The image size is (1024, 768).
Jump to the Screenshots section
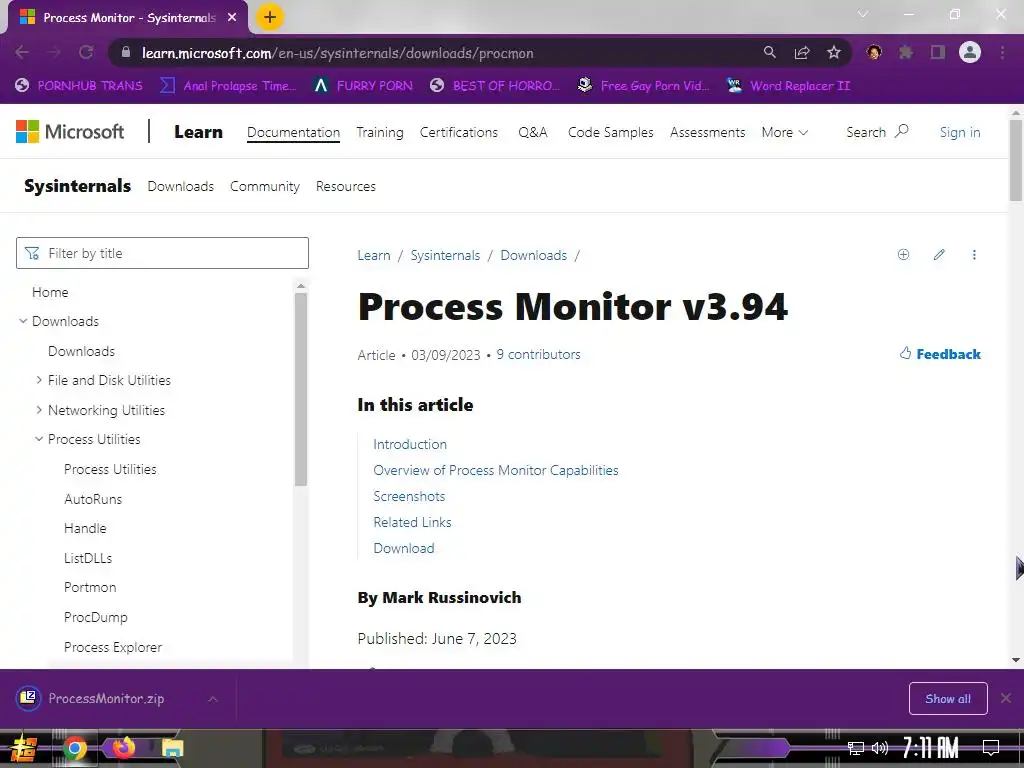[409, 496]
